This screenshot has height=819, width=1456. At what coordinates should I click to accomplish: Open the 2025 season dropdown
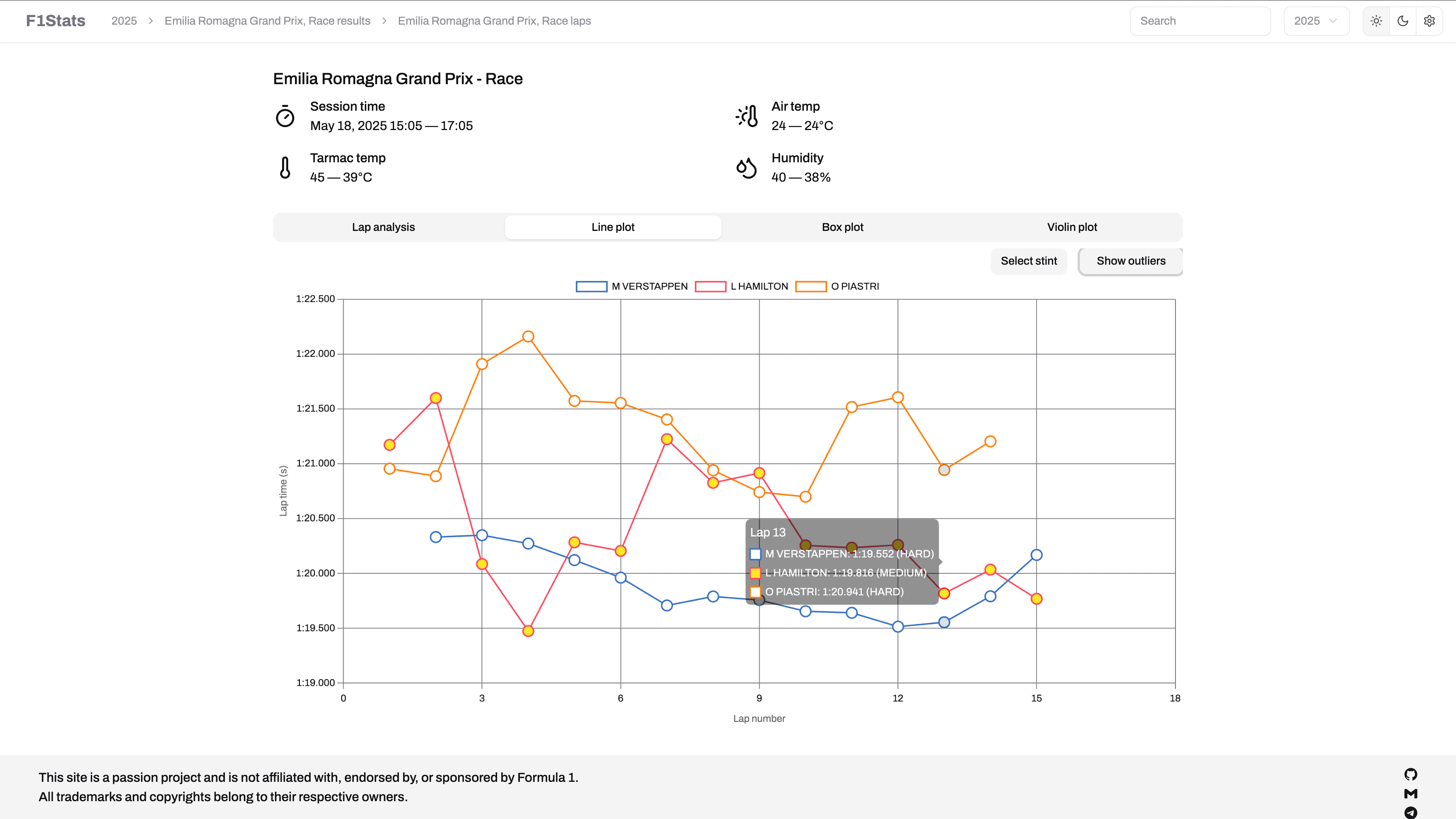tap(1316, 21)
